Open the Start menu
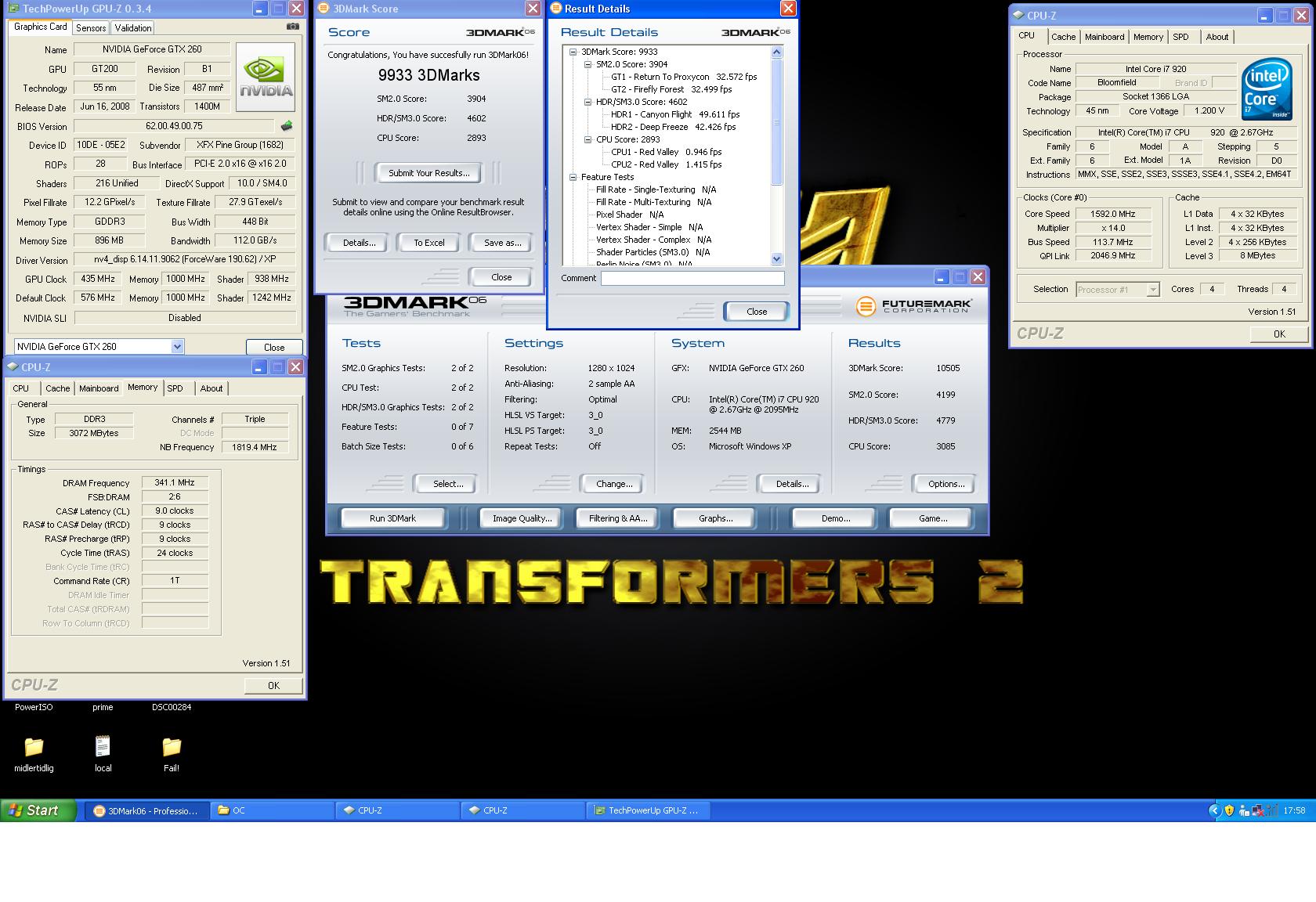The height and width of the screenshot is (902, 1316). coord(39,810)
